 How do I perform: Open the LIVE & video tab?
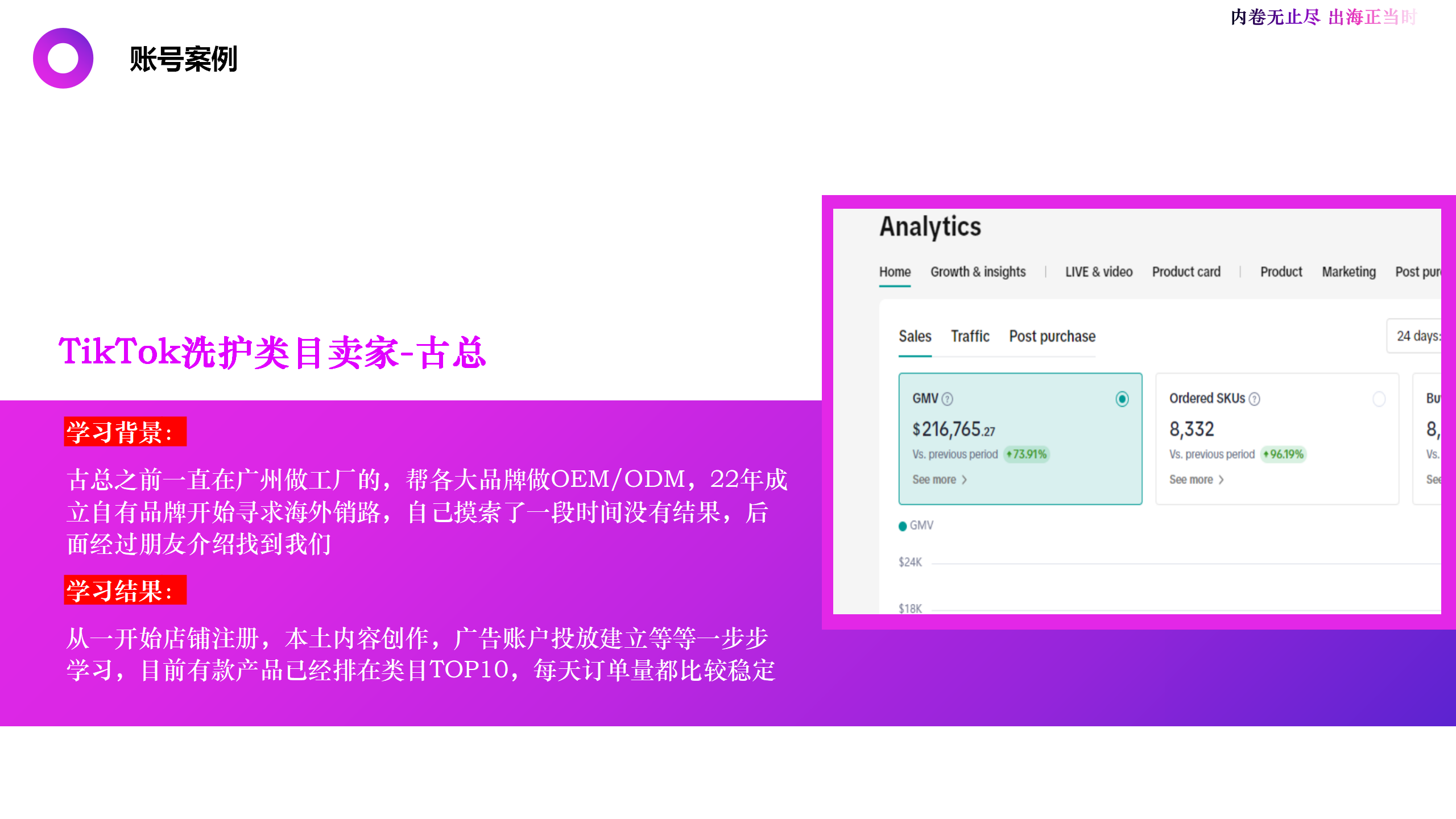(x=1099, y=272)
